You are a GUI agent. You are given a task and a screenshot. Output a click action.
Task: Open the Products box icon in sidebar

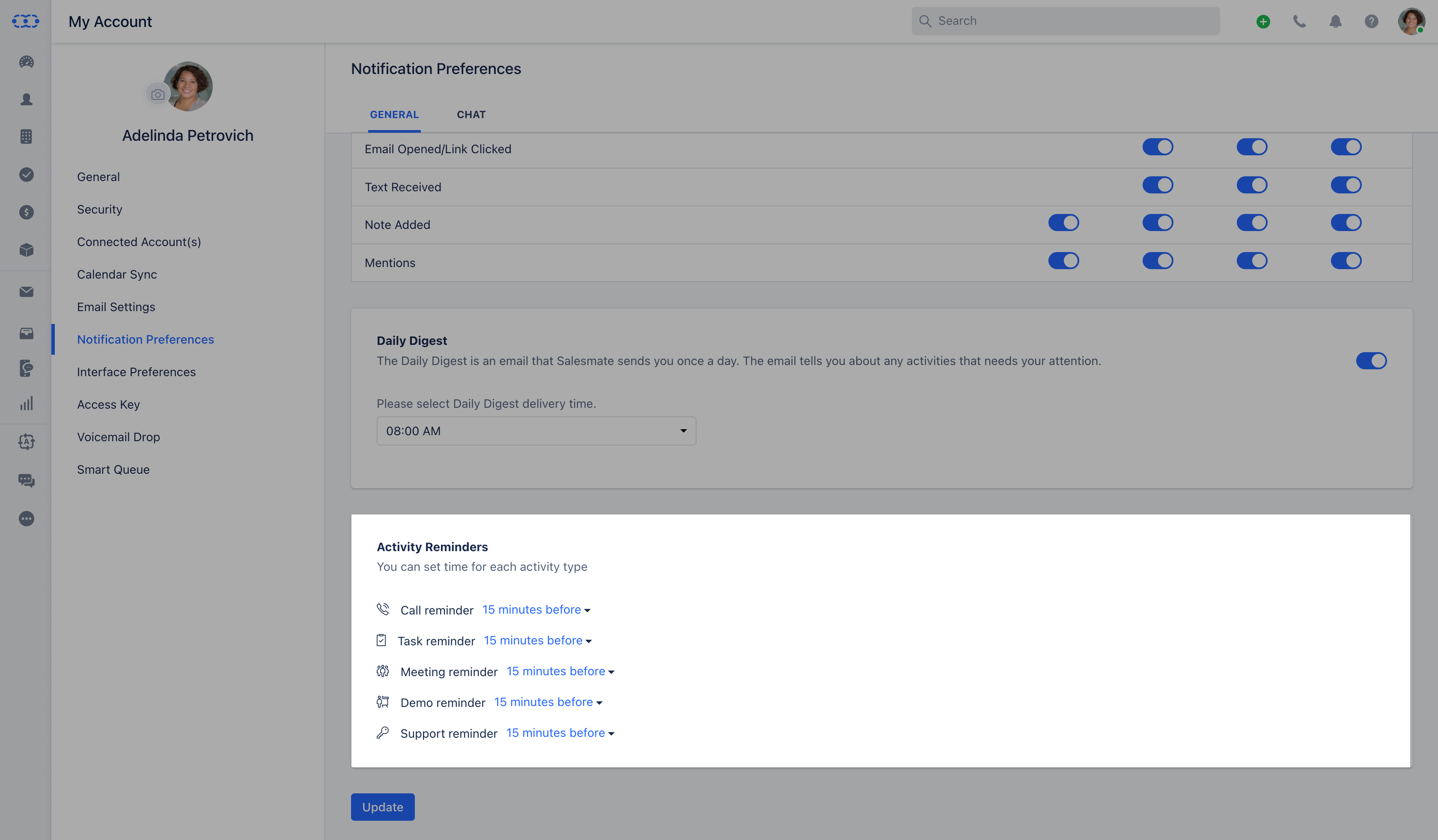click(x=26, y=250)
